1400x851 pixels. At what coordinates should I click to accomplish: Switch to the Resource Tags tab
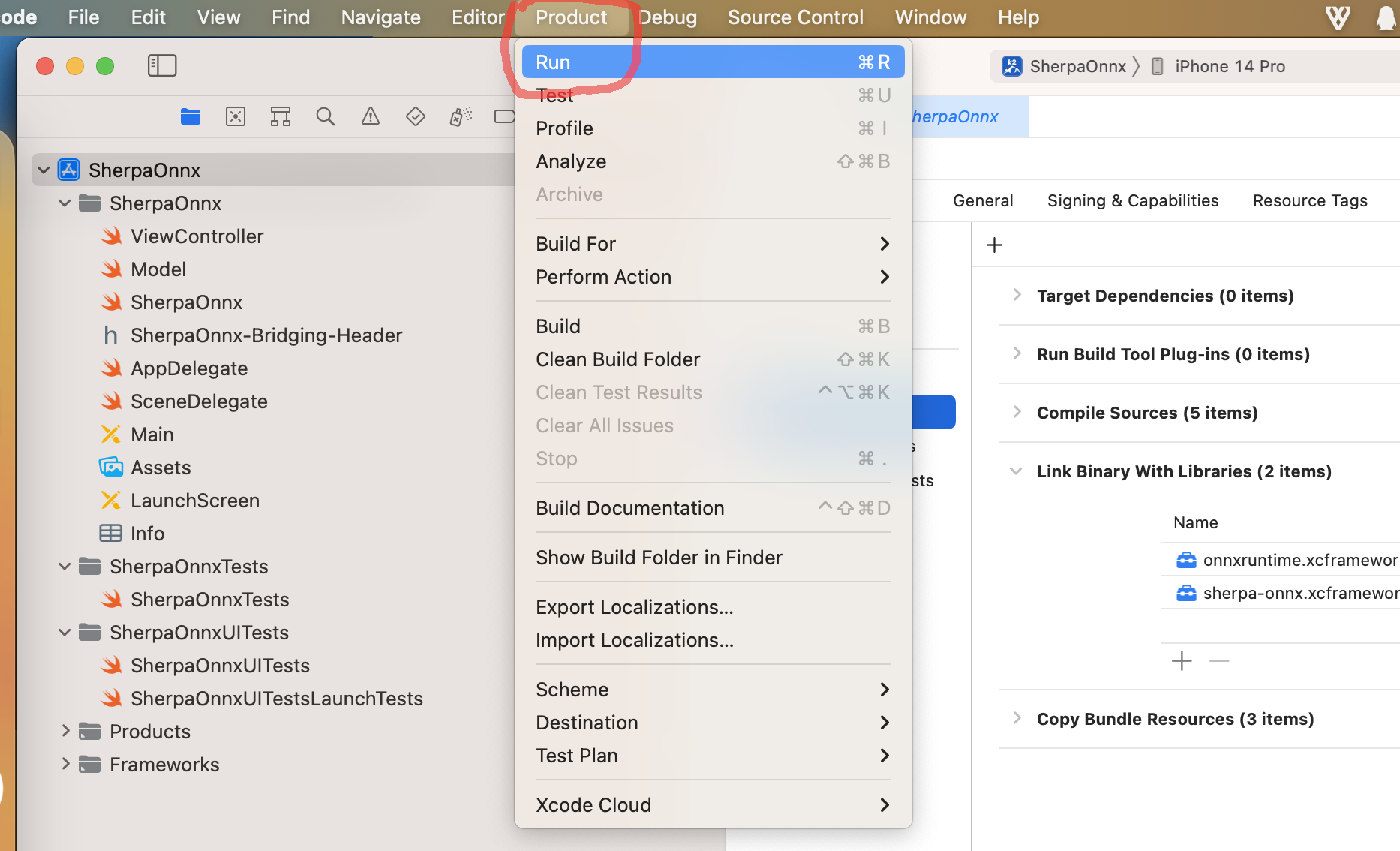1310,200
